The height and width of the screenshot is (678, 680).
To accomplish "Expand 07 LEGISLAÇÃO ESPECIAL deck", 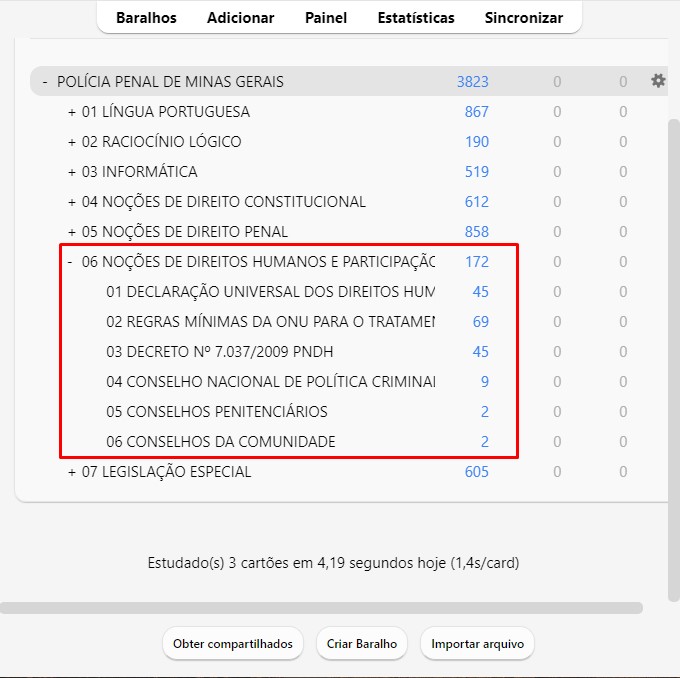I will click(x=72, y=472).
